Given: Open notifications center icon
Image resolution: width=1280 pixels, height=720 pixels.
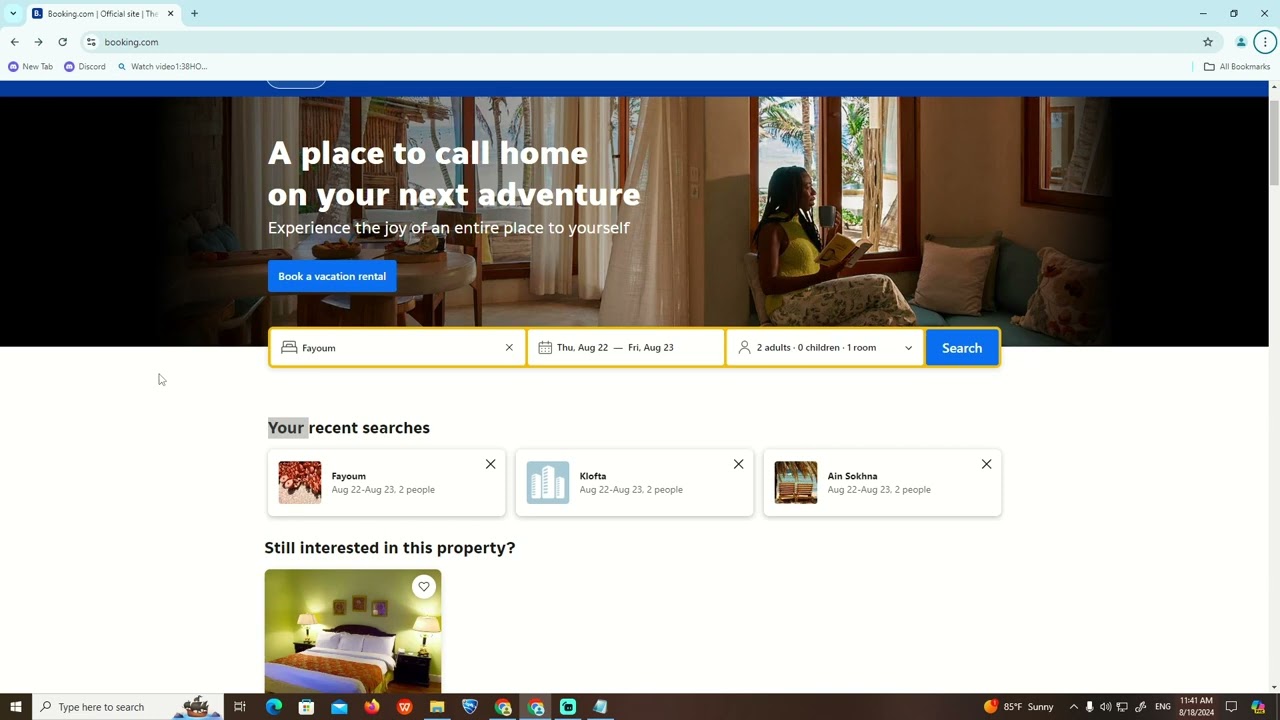Looking at the screenshot, I should 1232,707.
